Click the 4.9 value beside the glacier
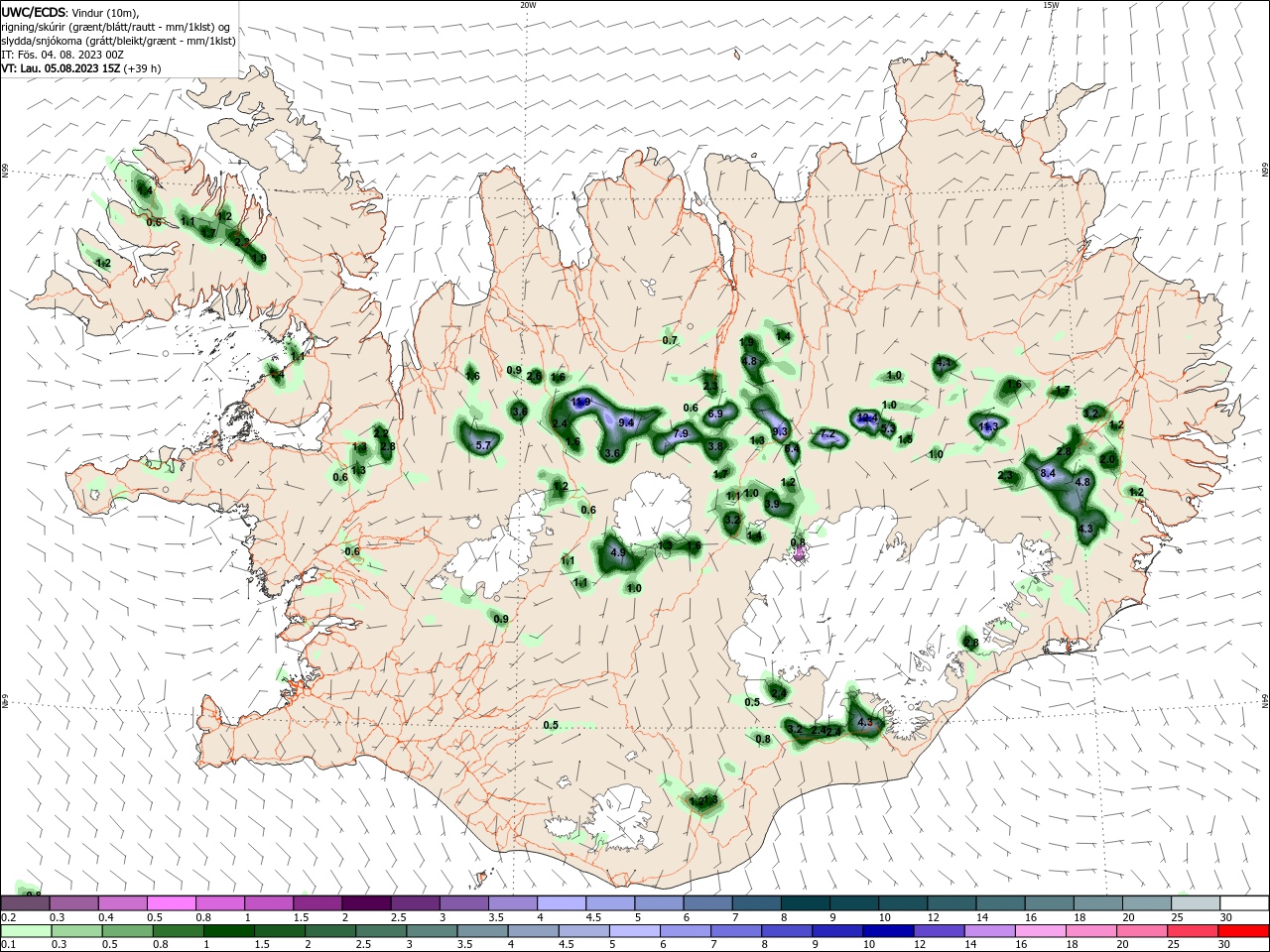Viewport: 1270px width, 952px height. click(x=617, y=552)
